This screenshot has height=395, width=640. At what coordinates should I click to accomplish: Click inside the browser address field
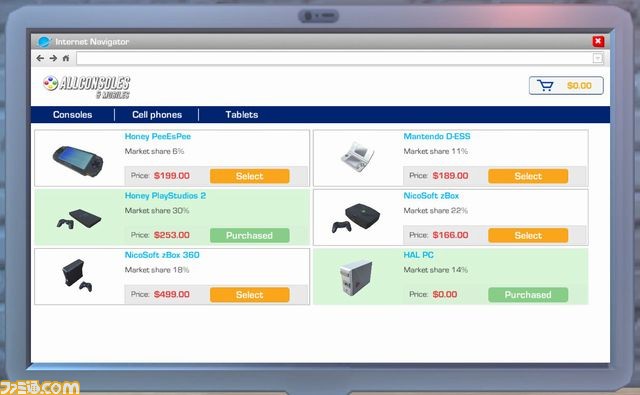(x=334, y=58)
